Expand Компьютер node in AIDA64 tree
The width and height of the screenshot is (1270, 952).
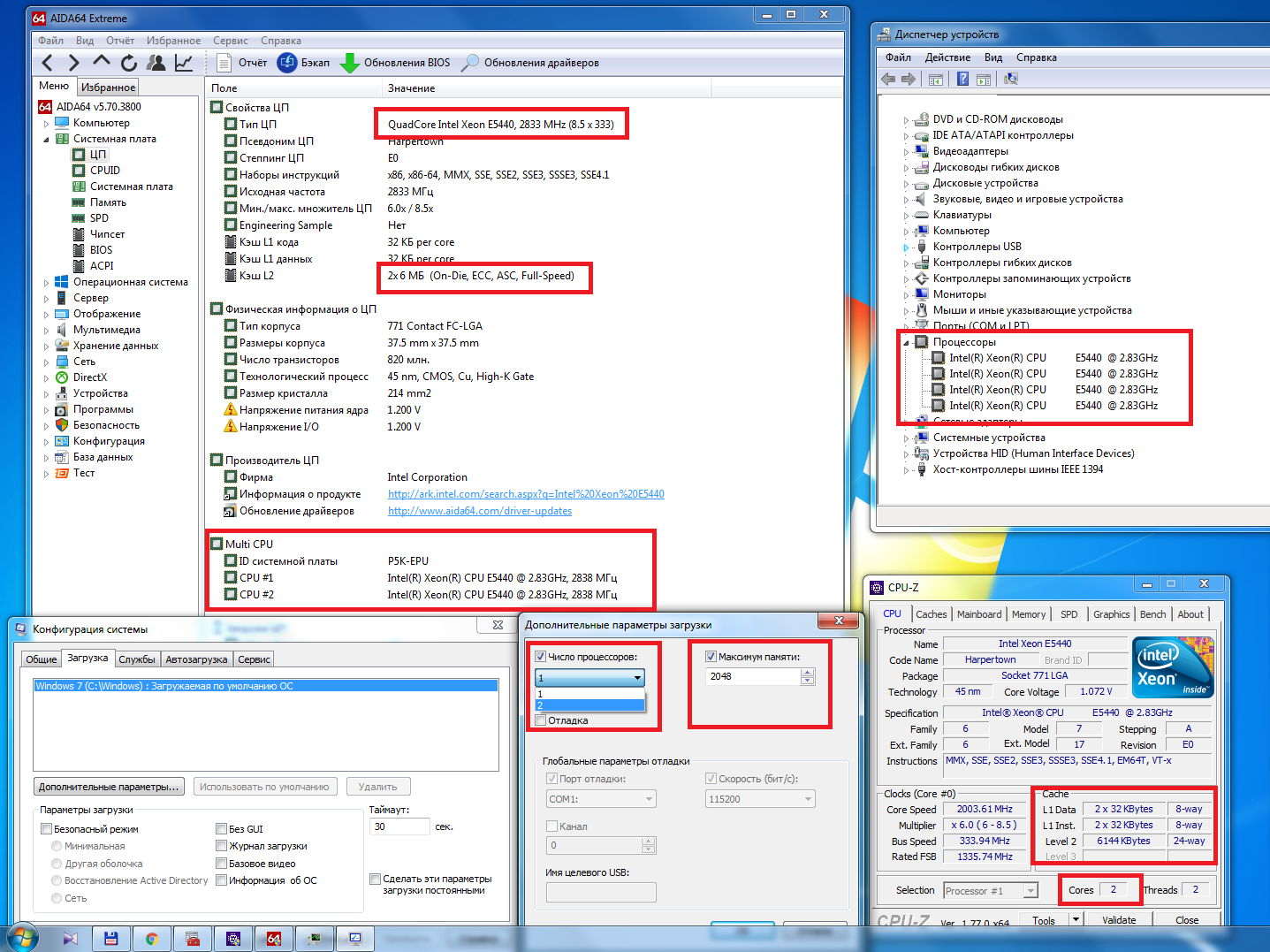(x=47, y=124)
